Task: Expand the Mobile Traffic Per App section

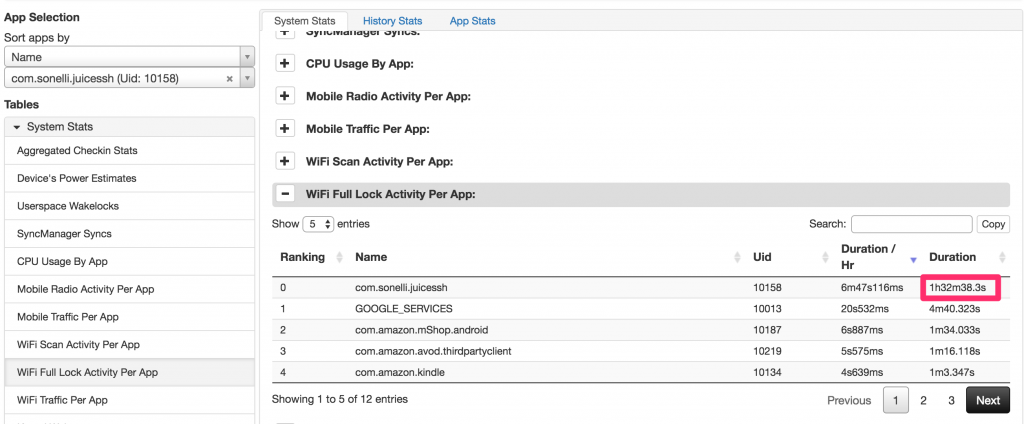Action: [x=285, y=129]
